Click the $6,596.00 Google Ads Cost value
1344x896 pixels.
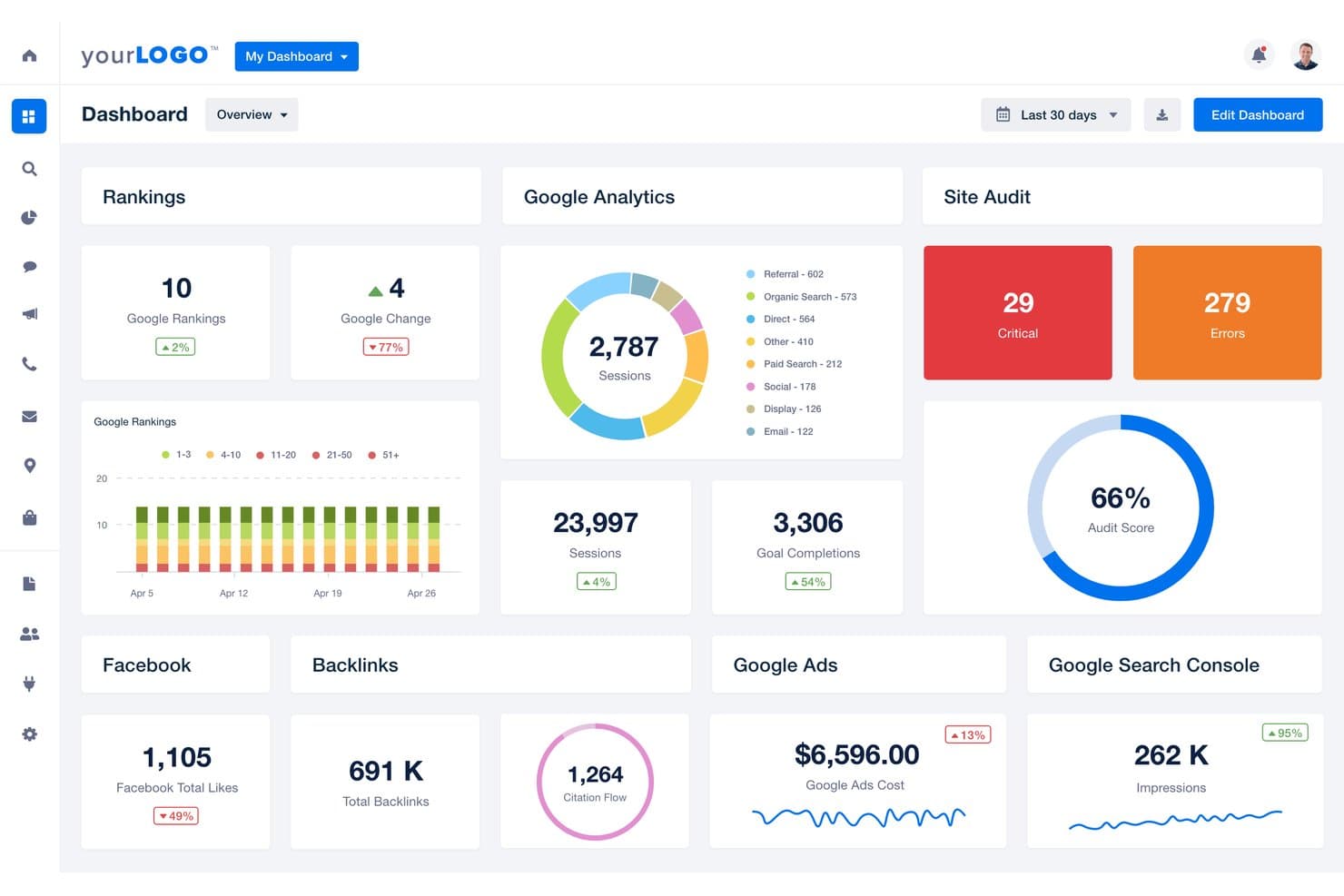click(856, 754)
